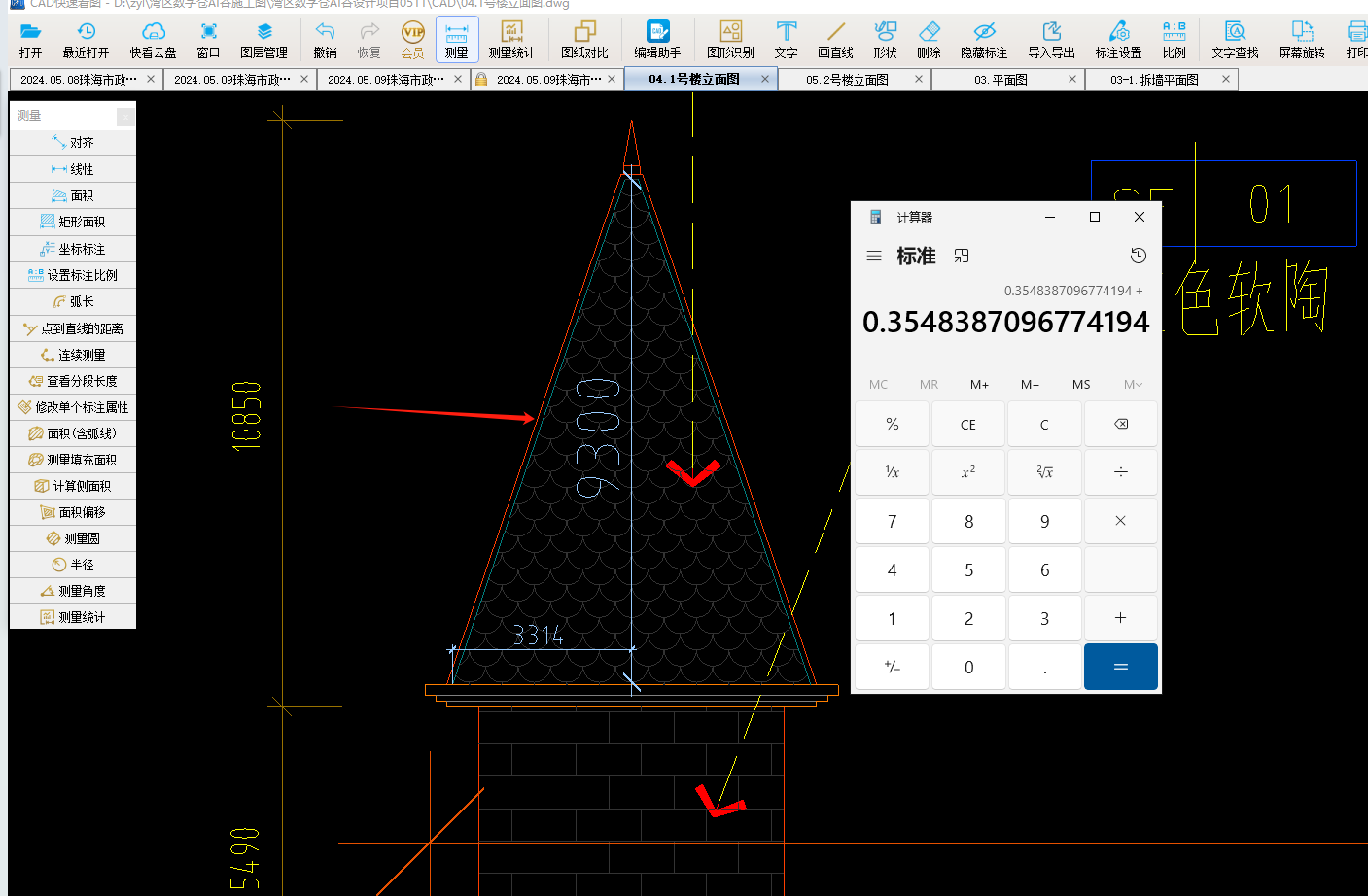Open 导入导出 import export
The height and width of the screenshot is (896, 1368).
pyautogui.click(x=1051, y=41)
